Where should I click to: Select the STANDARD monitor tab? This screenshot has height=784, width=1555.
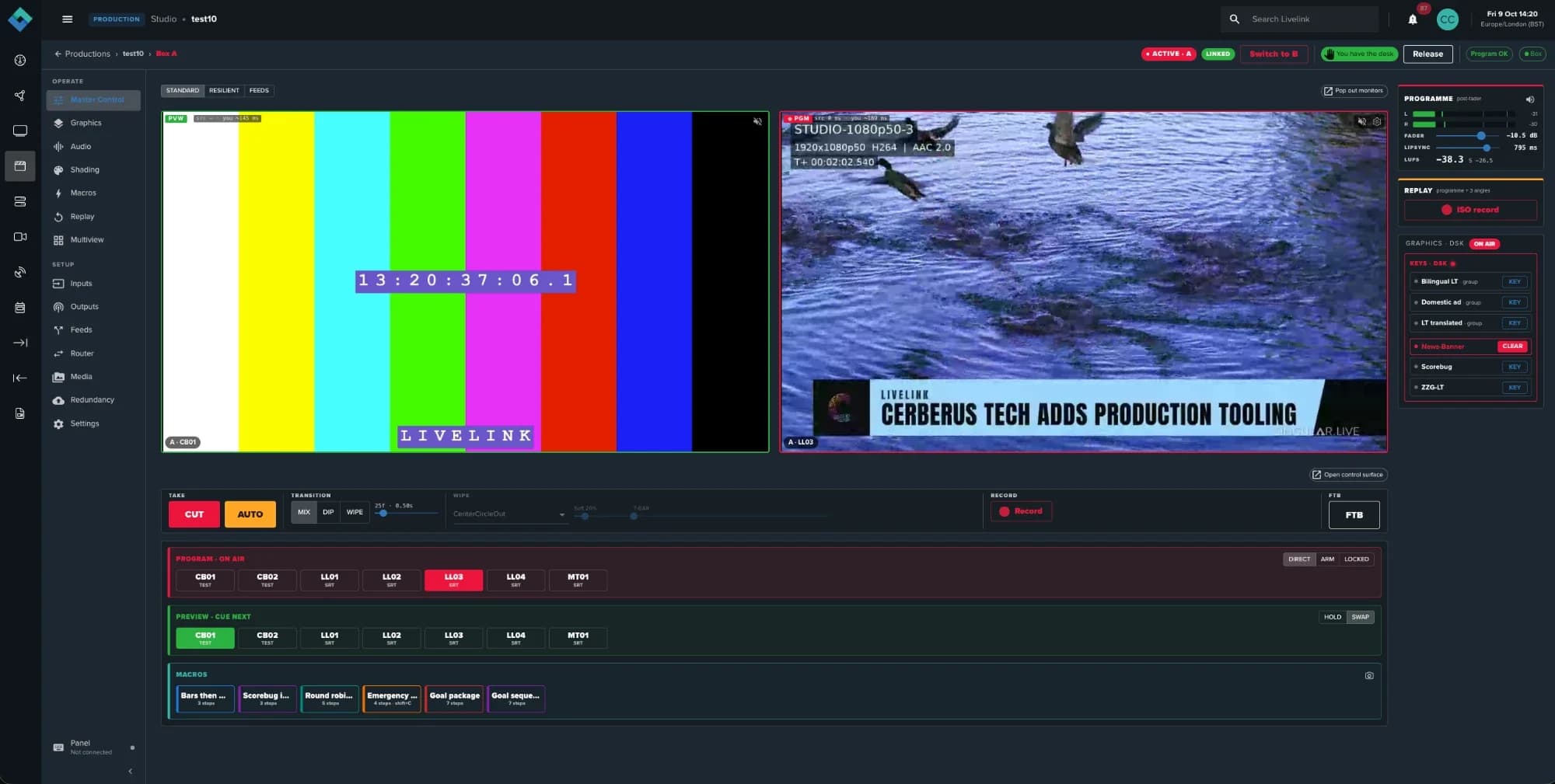point(183,91)
